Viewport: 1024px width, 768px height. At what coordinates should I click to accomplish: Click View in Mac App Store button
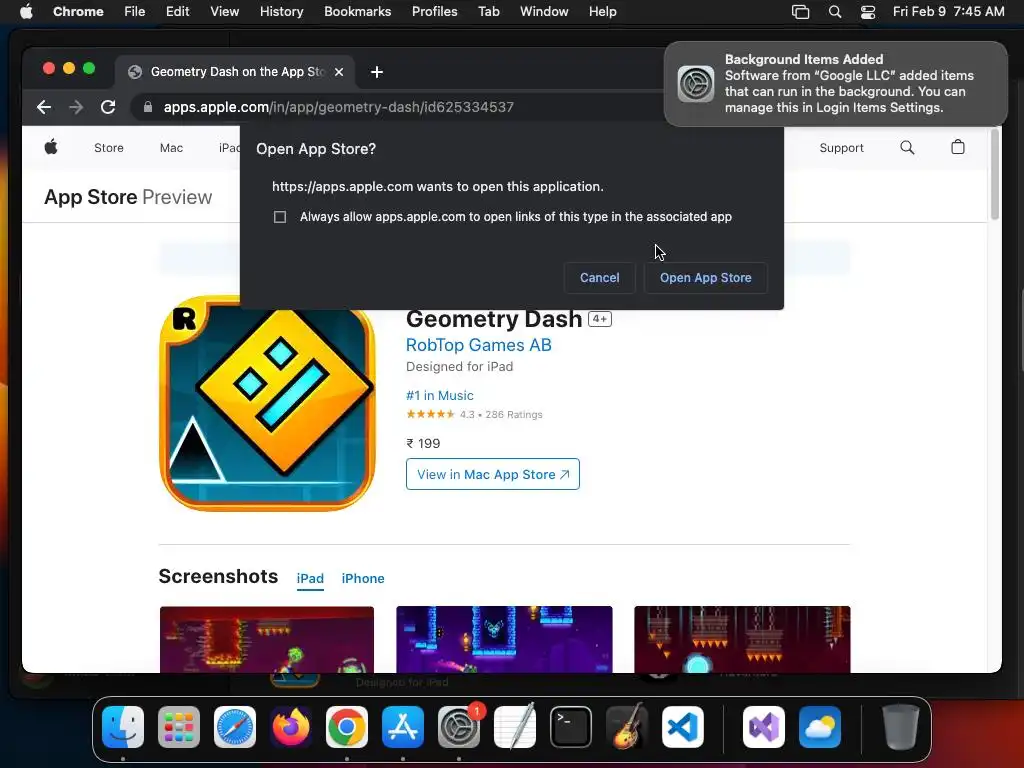pos(492,474)
